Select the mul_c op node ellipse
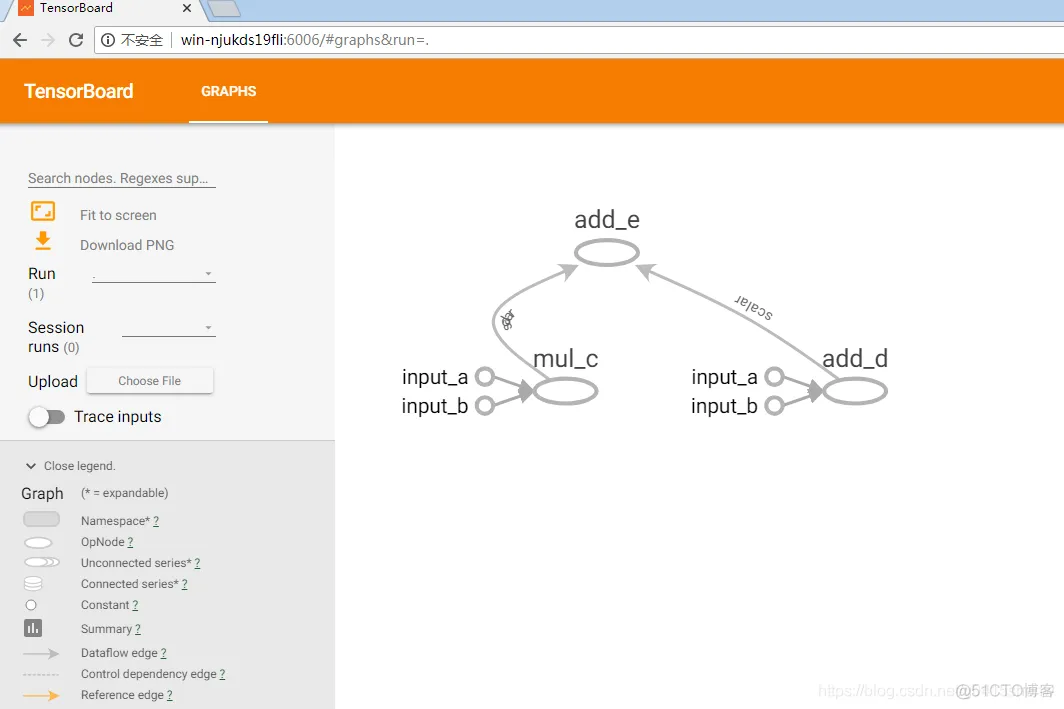This screenshot has width=1064, height=709. coord(565,391)
